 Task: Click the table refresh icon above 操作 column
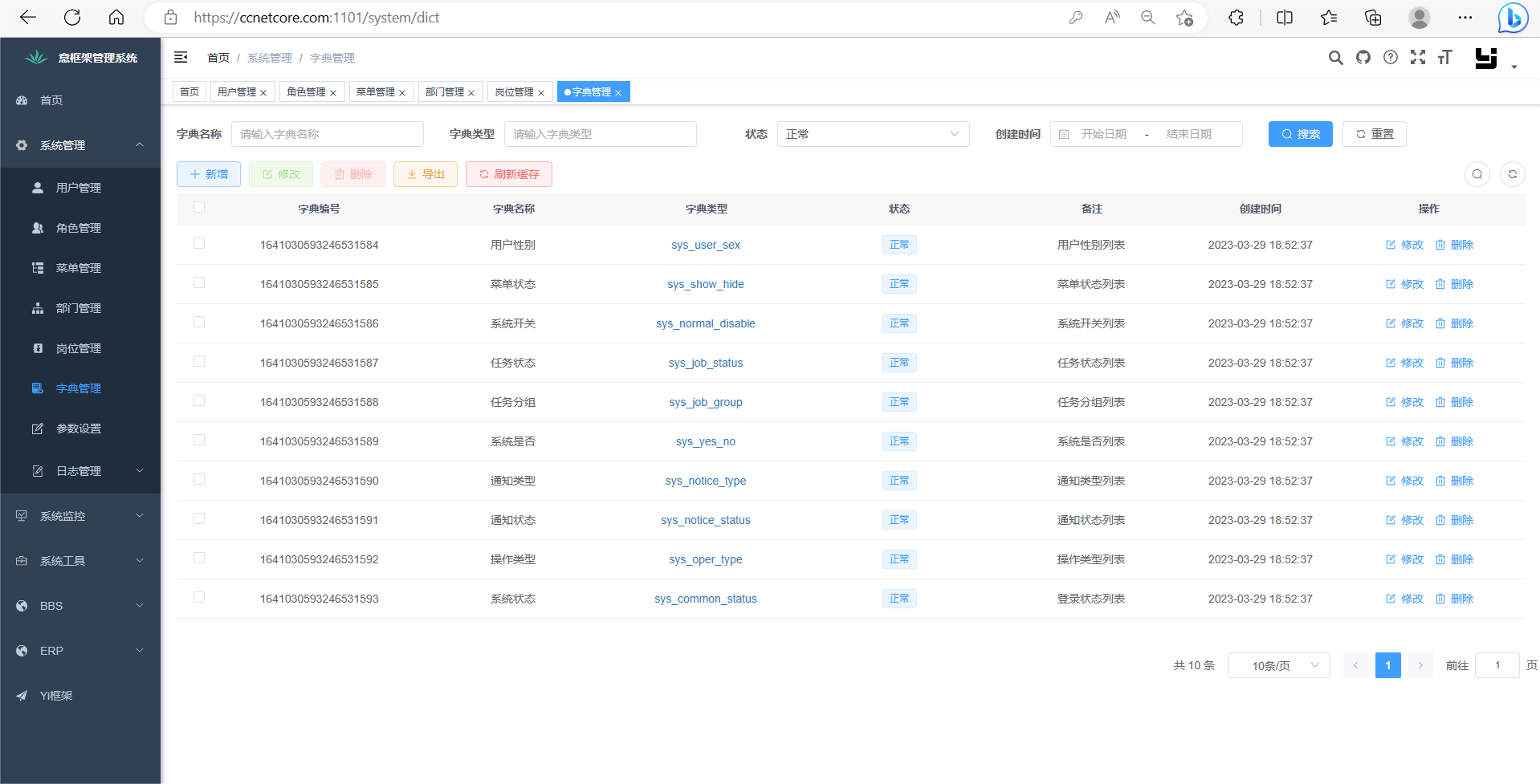coord(1513,173)
